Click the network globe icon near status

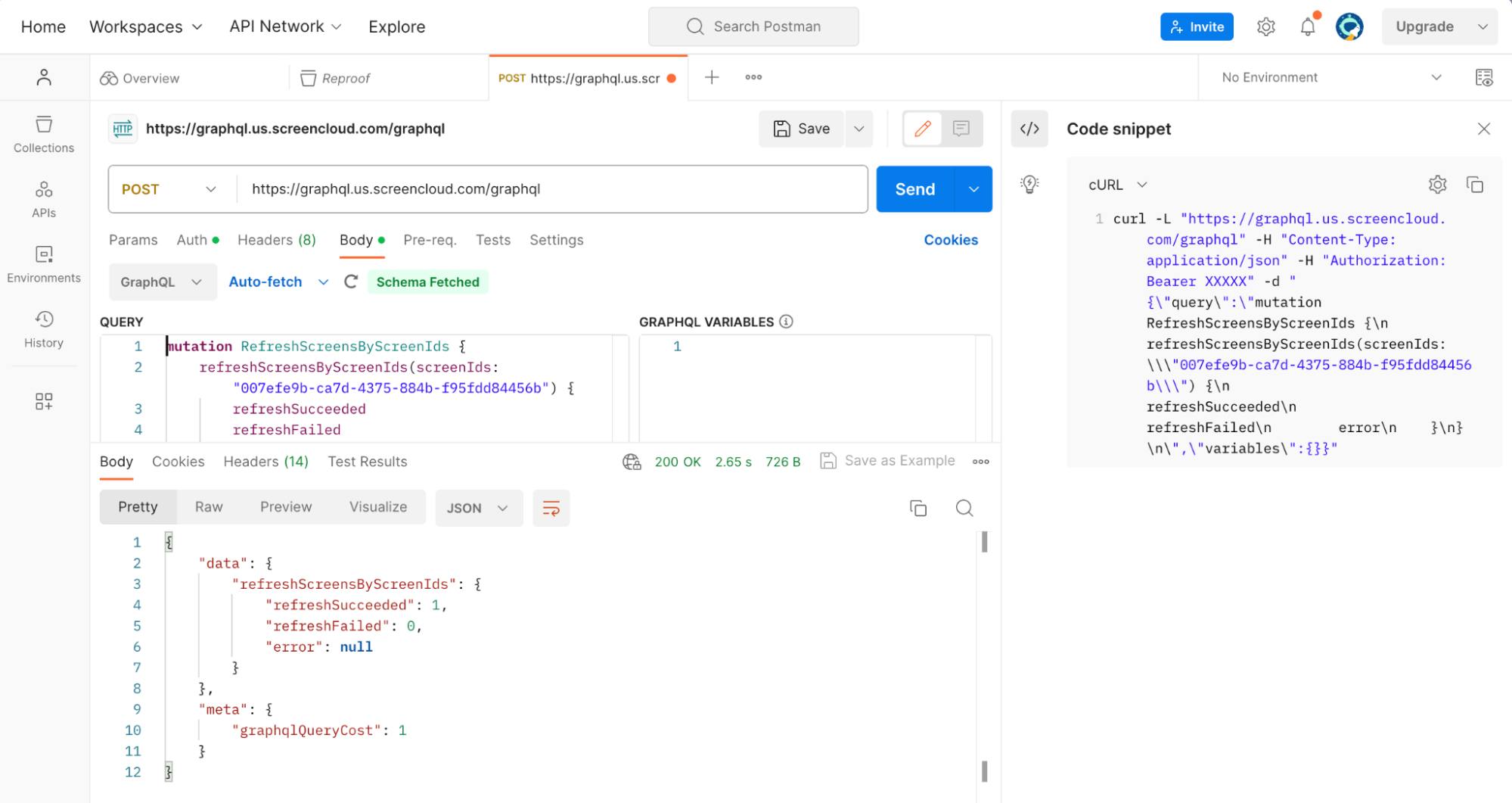click(632, 462)
